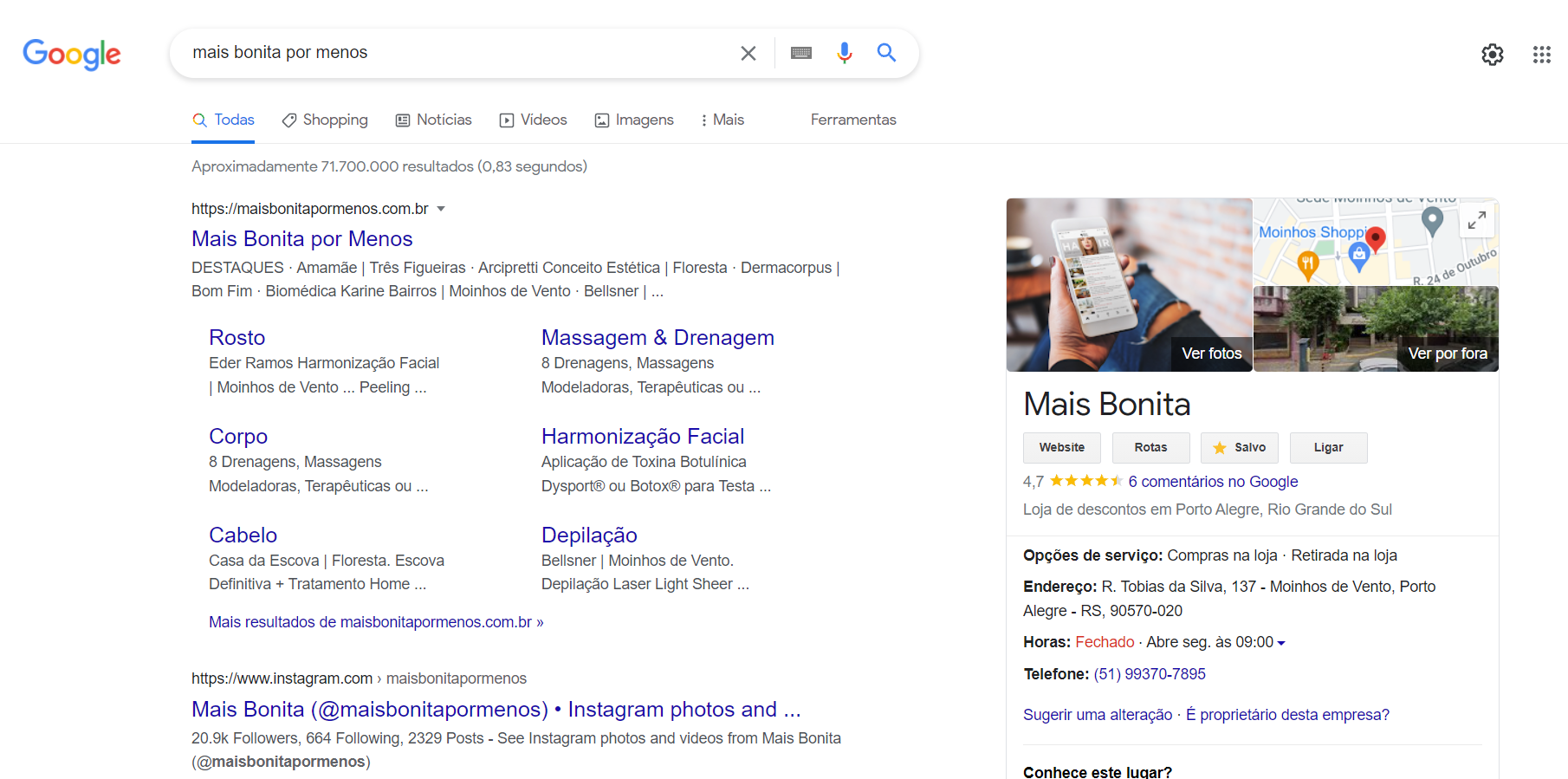Open Mais Bonita por Menos result
Viewport: 1568px width, 779px height.
click(x=302, y=238)
